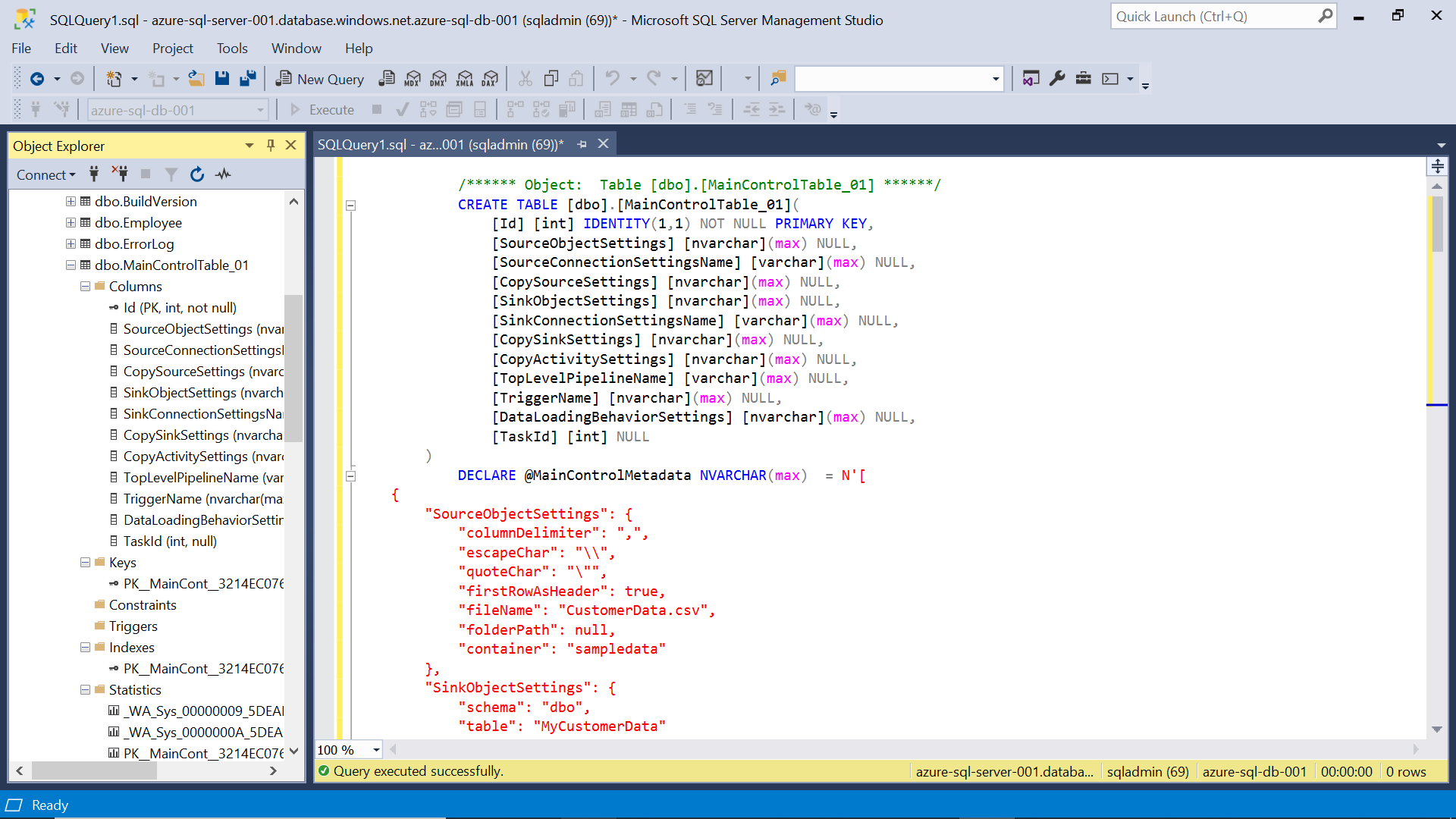Click the Object Explorer horizontal scrollbar thumb
The image size is (1456, 819).
pyautogui.click(x=94, y=771)
